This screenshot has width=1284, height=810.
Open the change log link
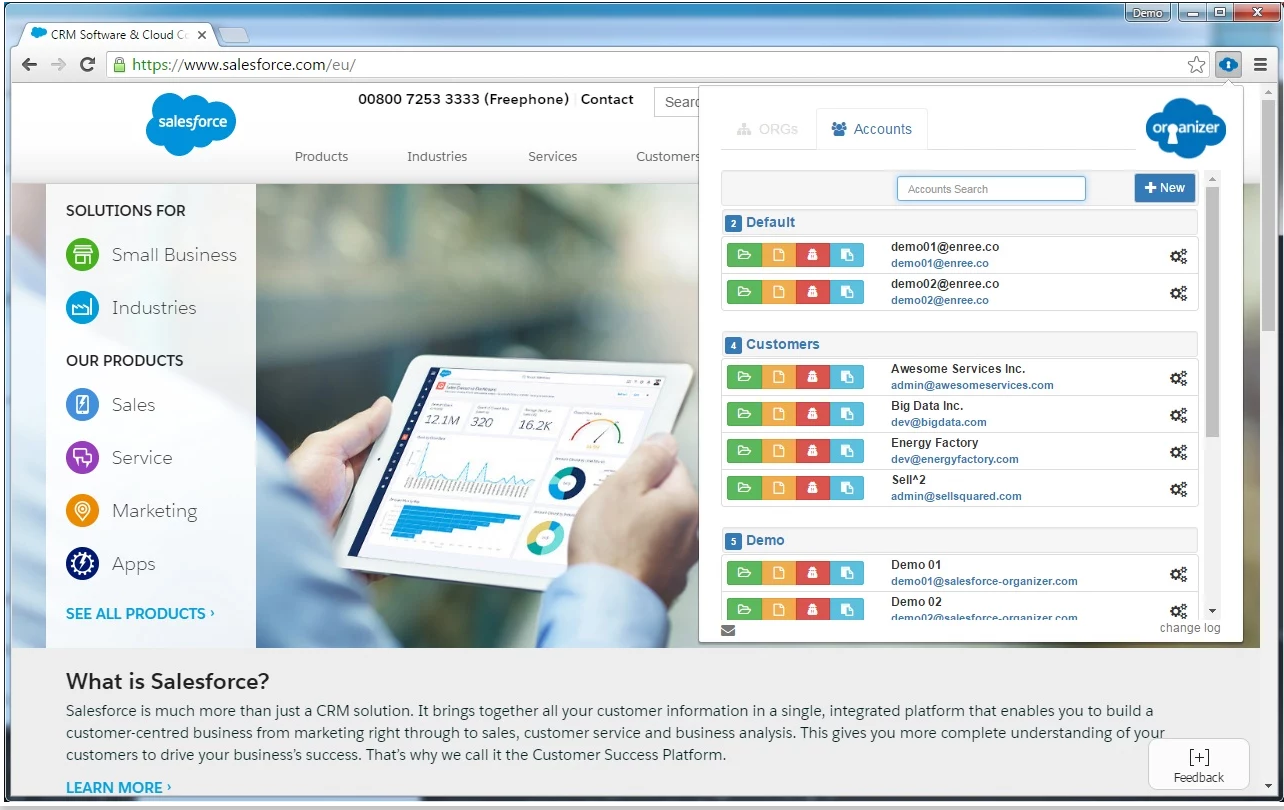(x=1190, y=628)
